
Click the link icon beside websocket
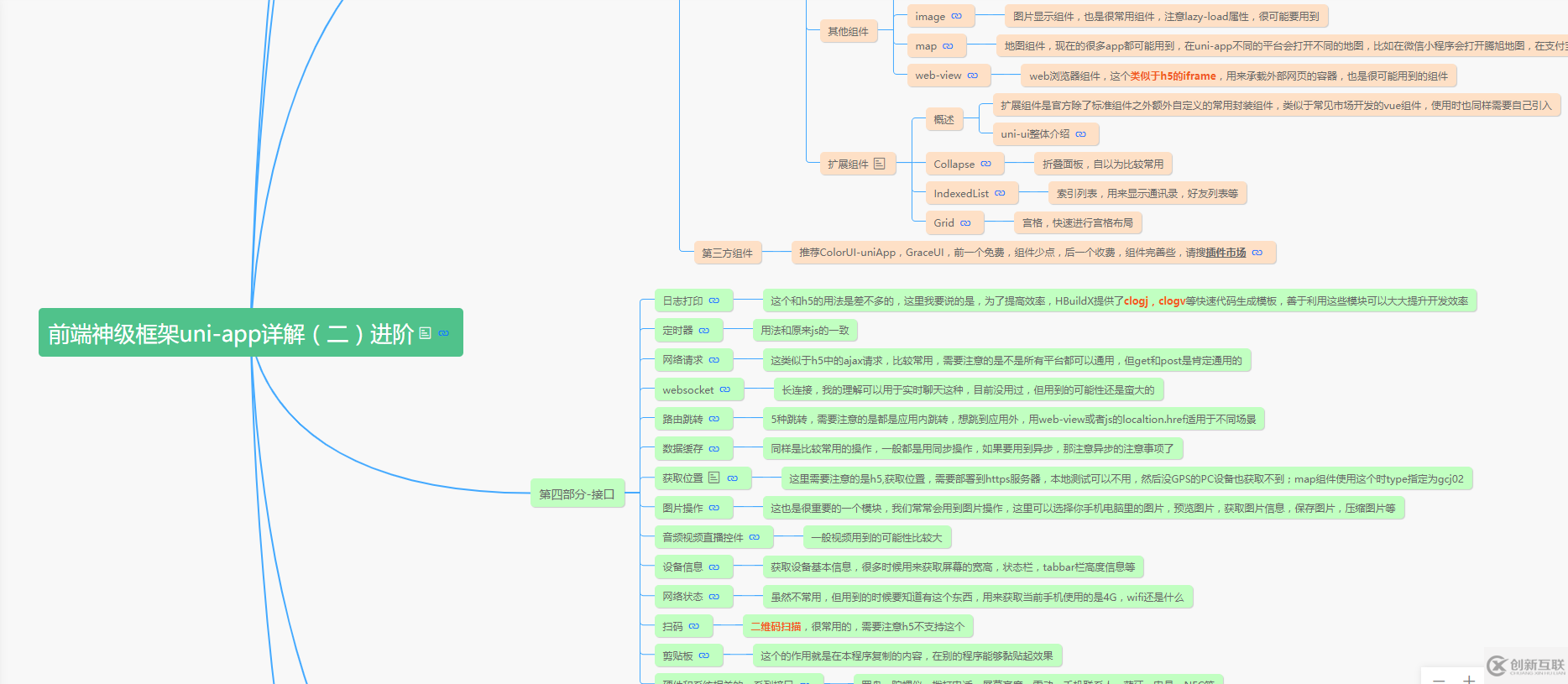click(x=725, y=389)
